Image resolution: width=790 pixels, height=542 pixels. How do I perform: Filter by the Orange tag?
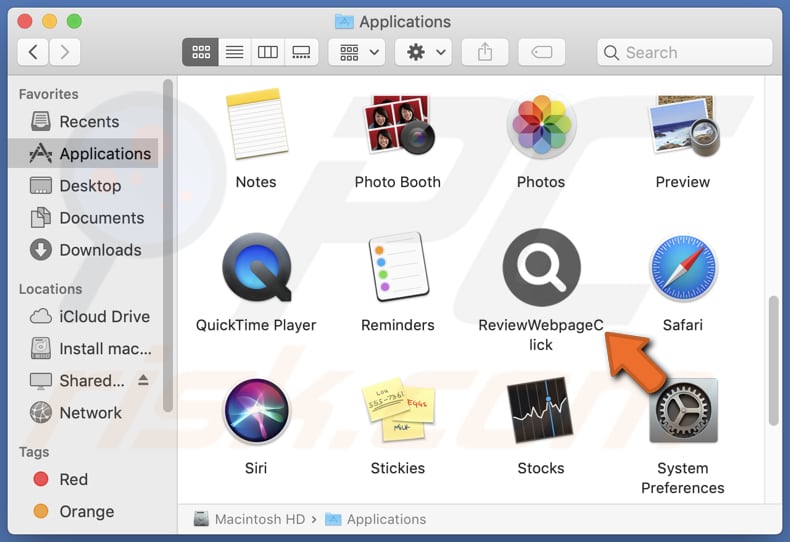point(83,511)
